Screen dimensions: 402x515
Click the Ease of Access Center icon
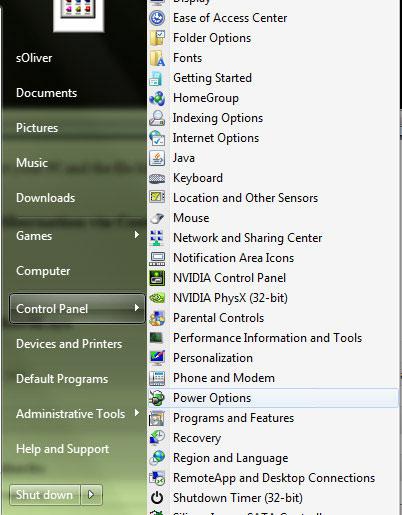(x=157, y=18)
